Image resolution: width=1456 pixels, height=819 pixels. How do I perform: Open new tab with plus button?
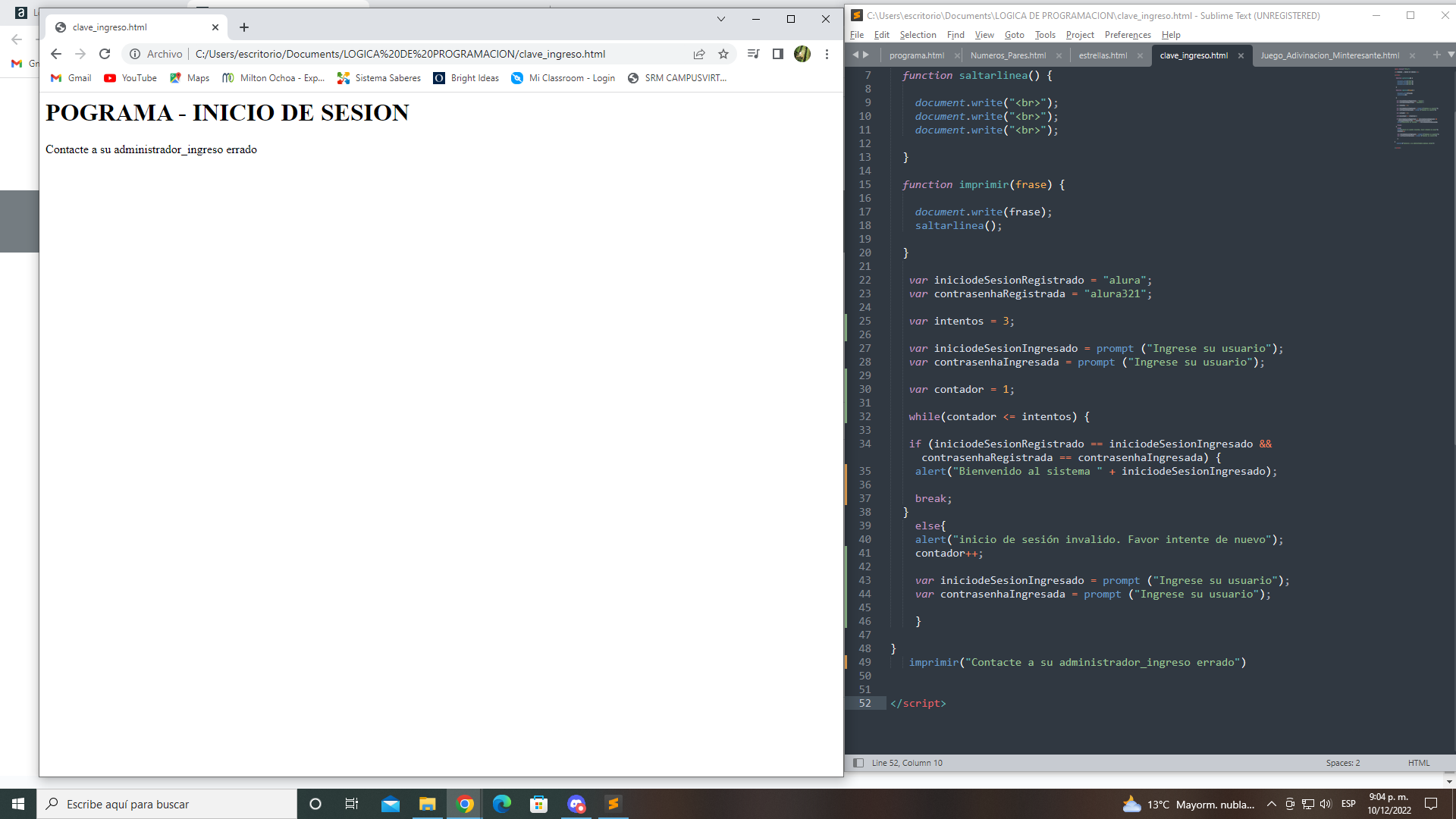pos(244,27)
